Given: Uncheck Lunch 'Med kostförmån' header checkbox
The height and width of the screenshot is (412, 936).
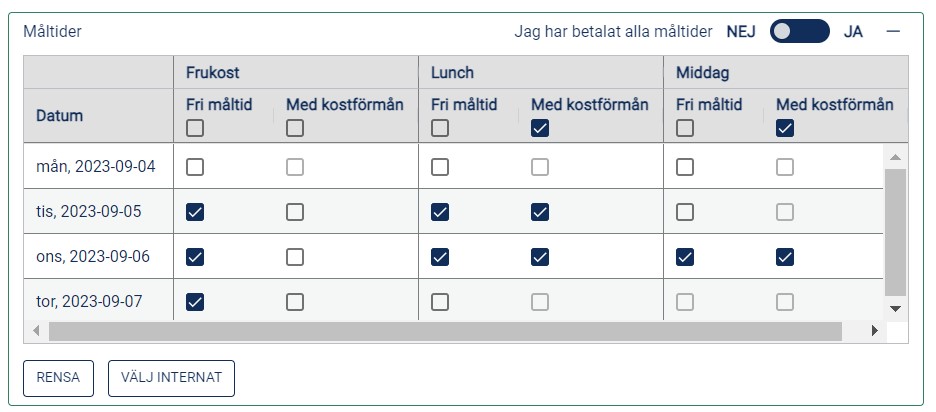Looking at the screenshot, I should 540,128.
